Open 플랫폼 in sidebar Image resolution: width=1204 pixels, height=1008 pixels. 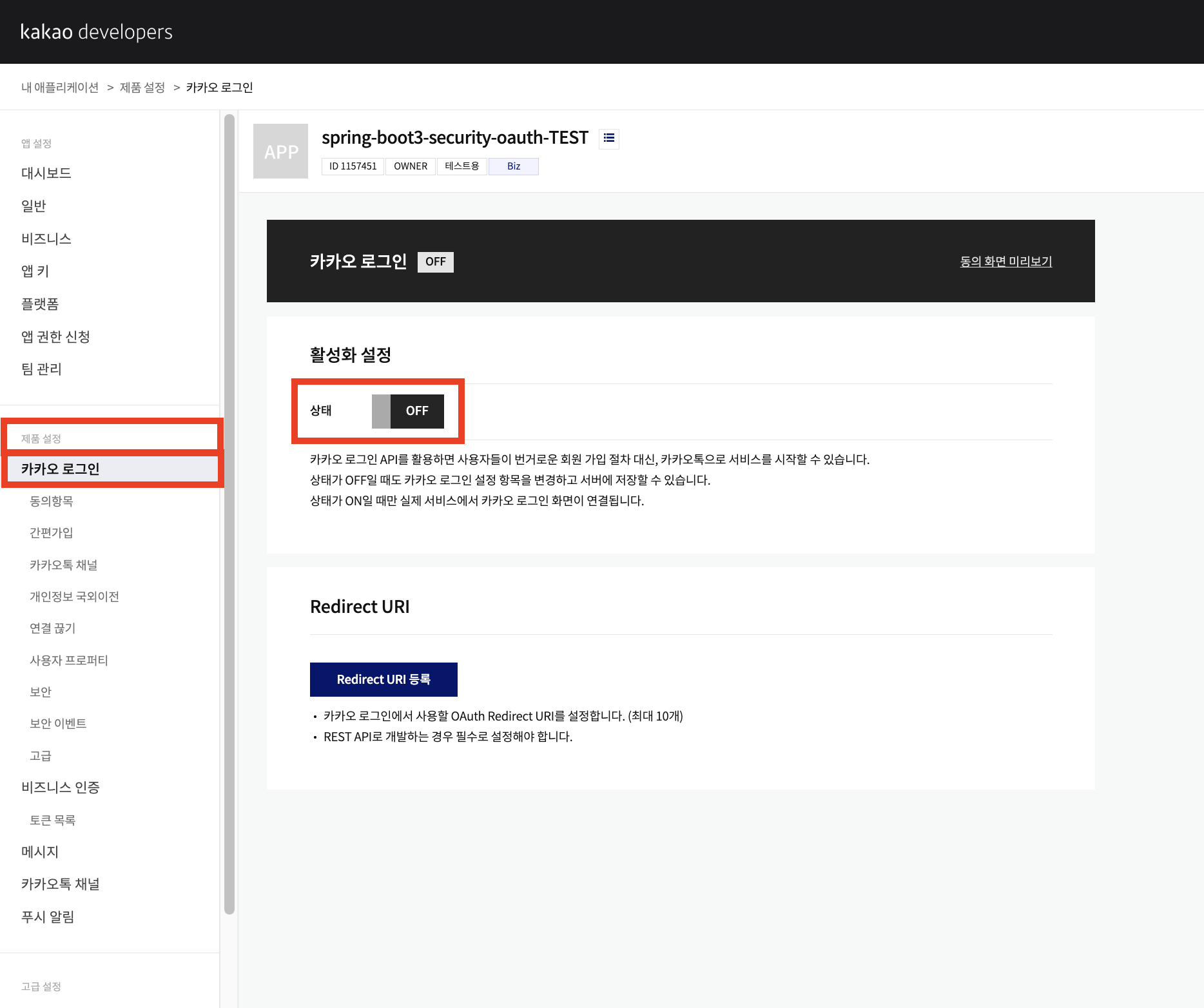pyautogui.click(x=40, y=304)
